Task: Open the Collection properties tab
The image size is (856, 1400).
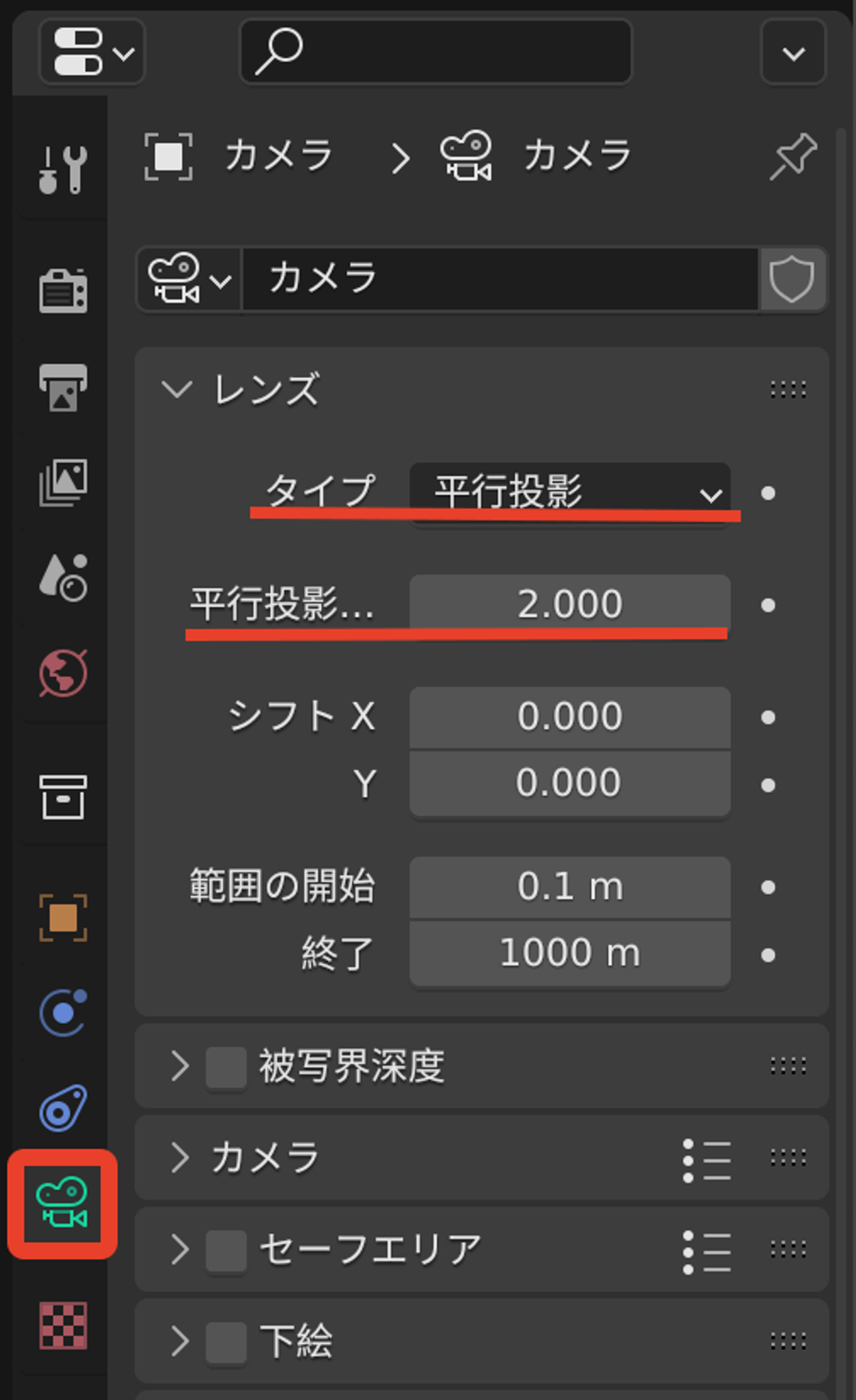Action: (63, 797)
